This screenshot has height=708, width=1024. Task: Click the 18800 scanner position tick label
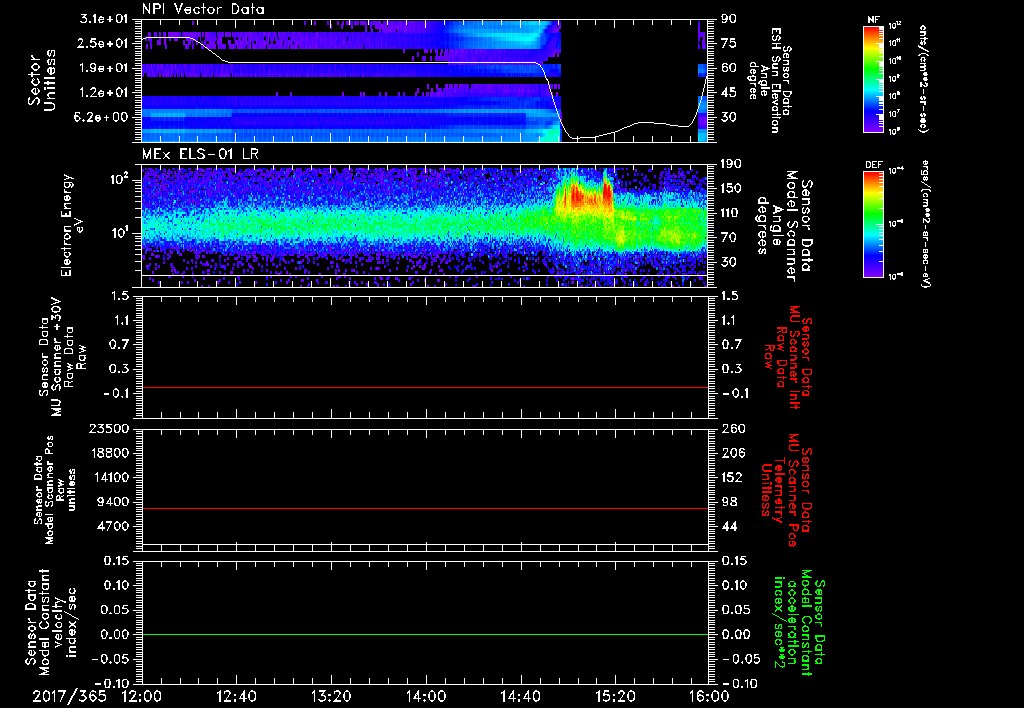110,453
